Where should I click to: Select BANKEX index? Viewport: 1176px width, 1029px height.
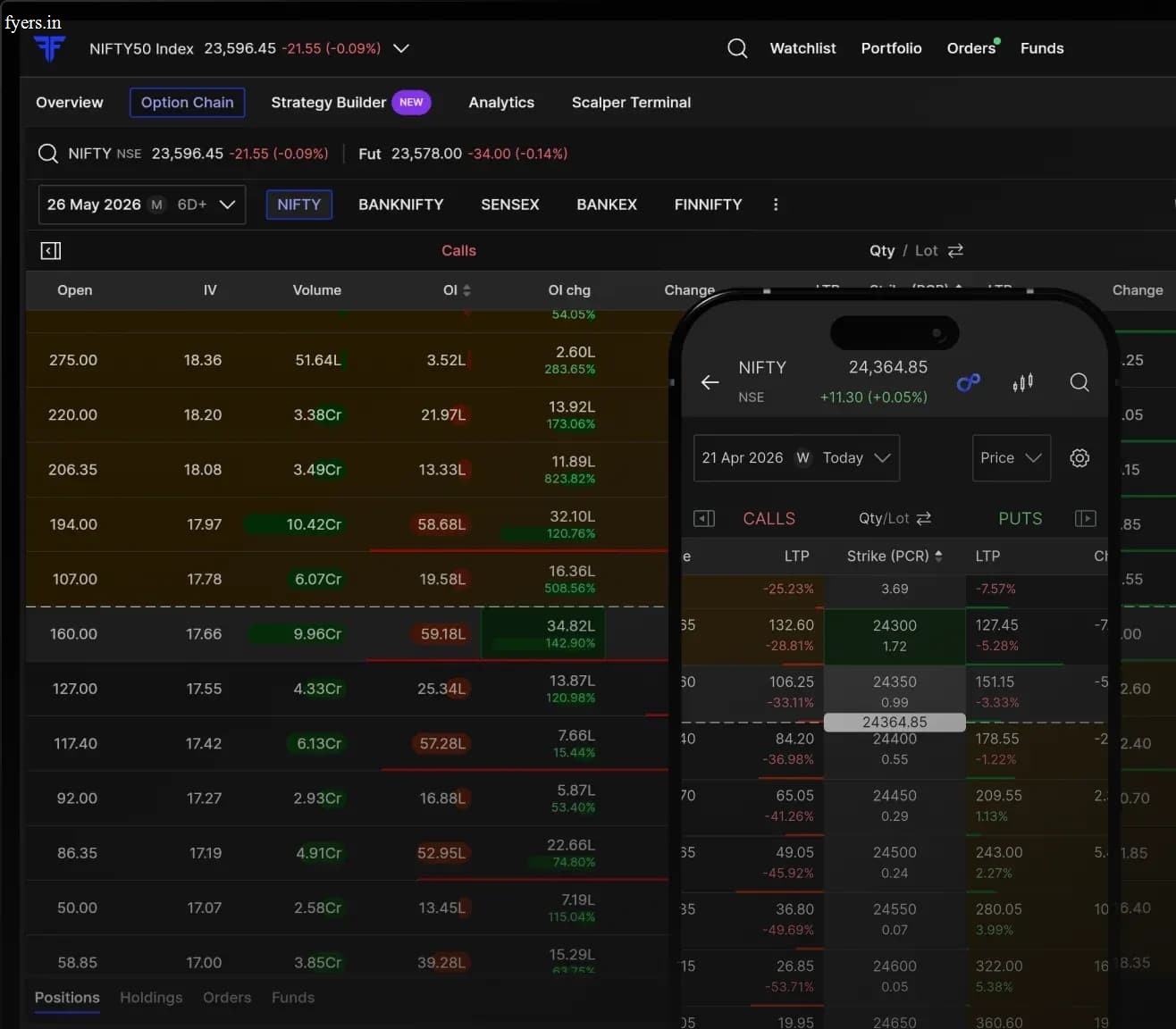coord(607,205)
